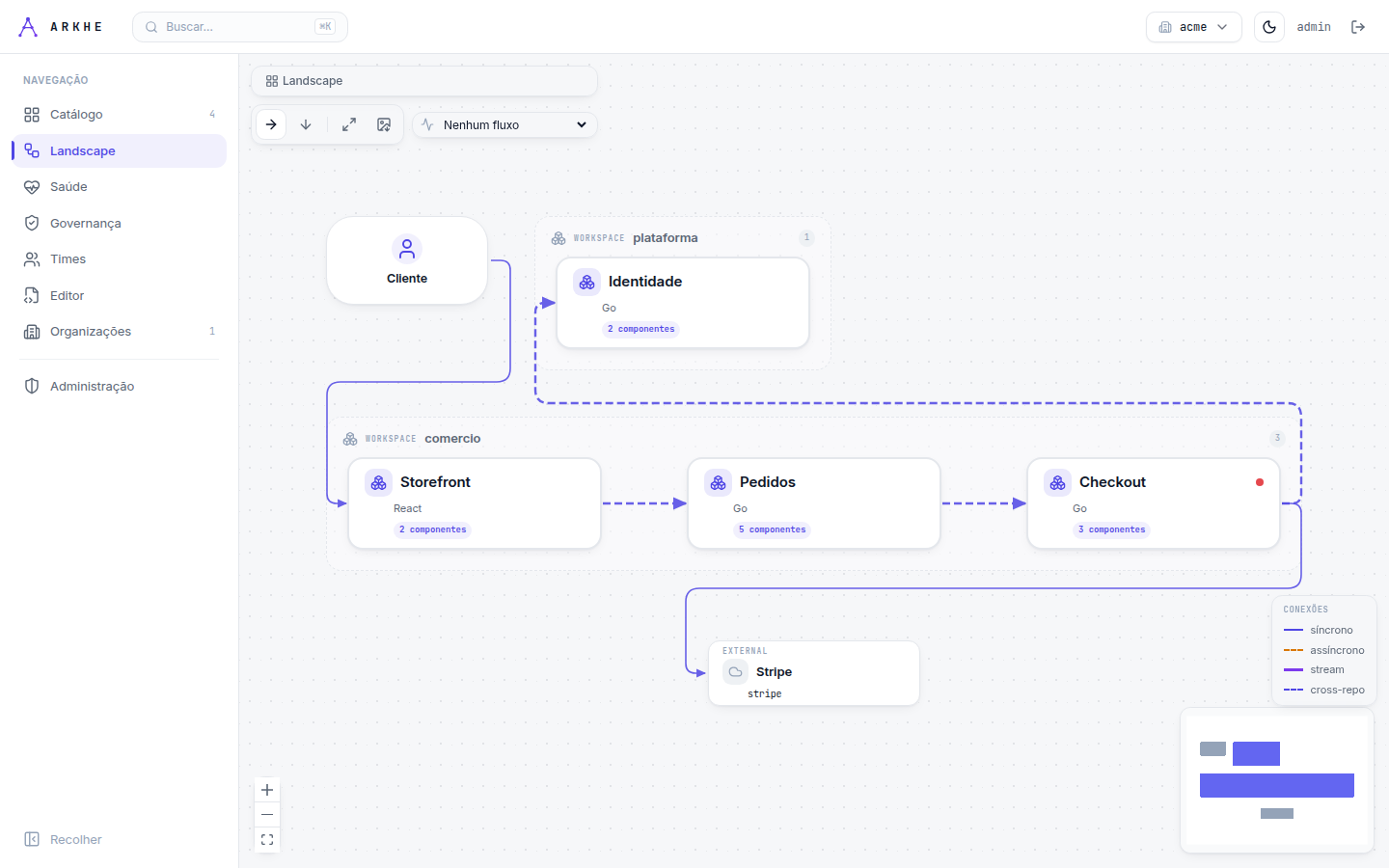Click the comercio workspace icon

pyautogui.click(x=350, y=439)
